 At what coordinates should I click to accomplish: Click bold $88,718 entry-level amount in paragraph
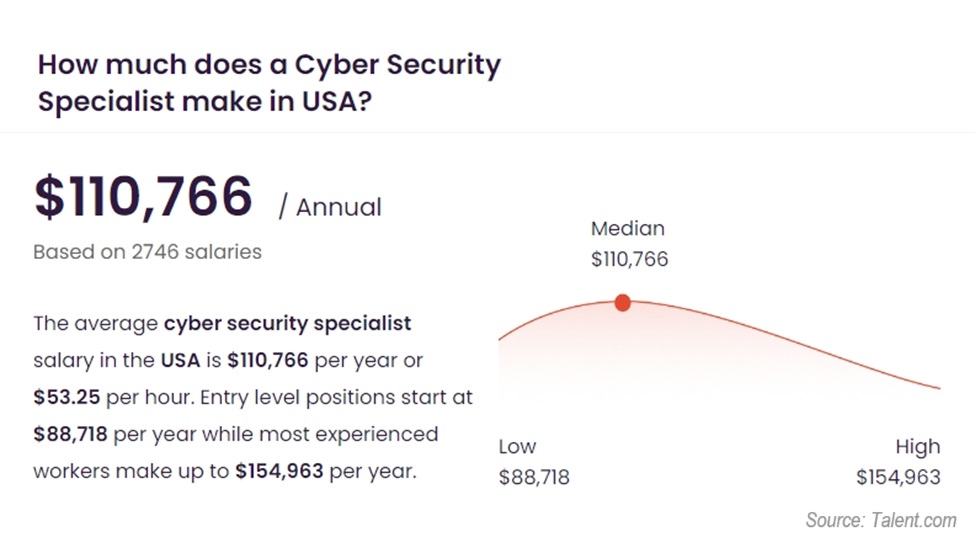(x=72, y=434)
